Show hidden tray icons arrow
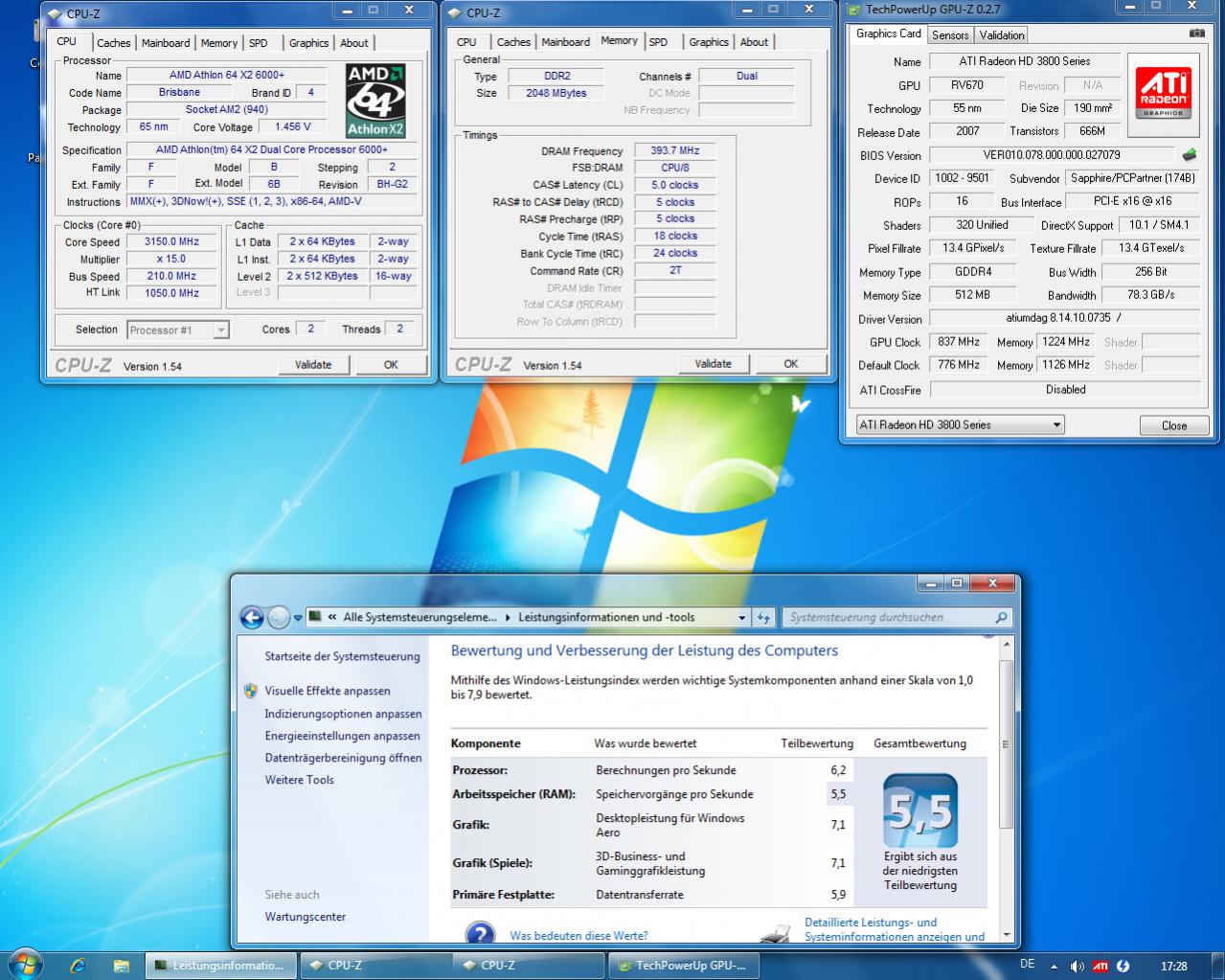 (1055, 966)
